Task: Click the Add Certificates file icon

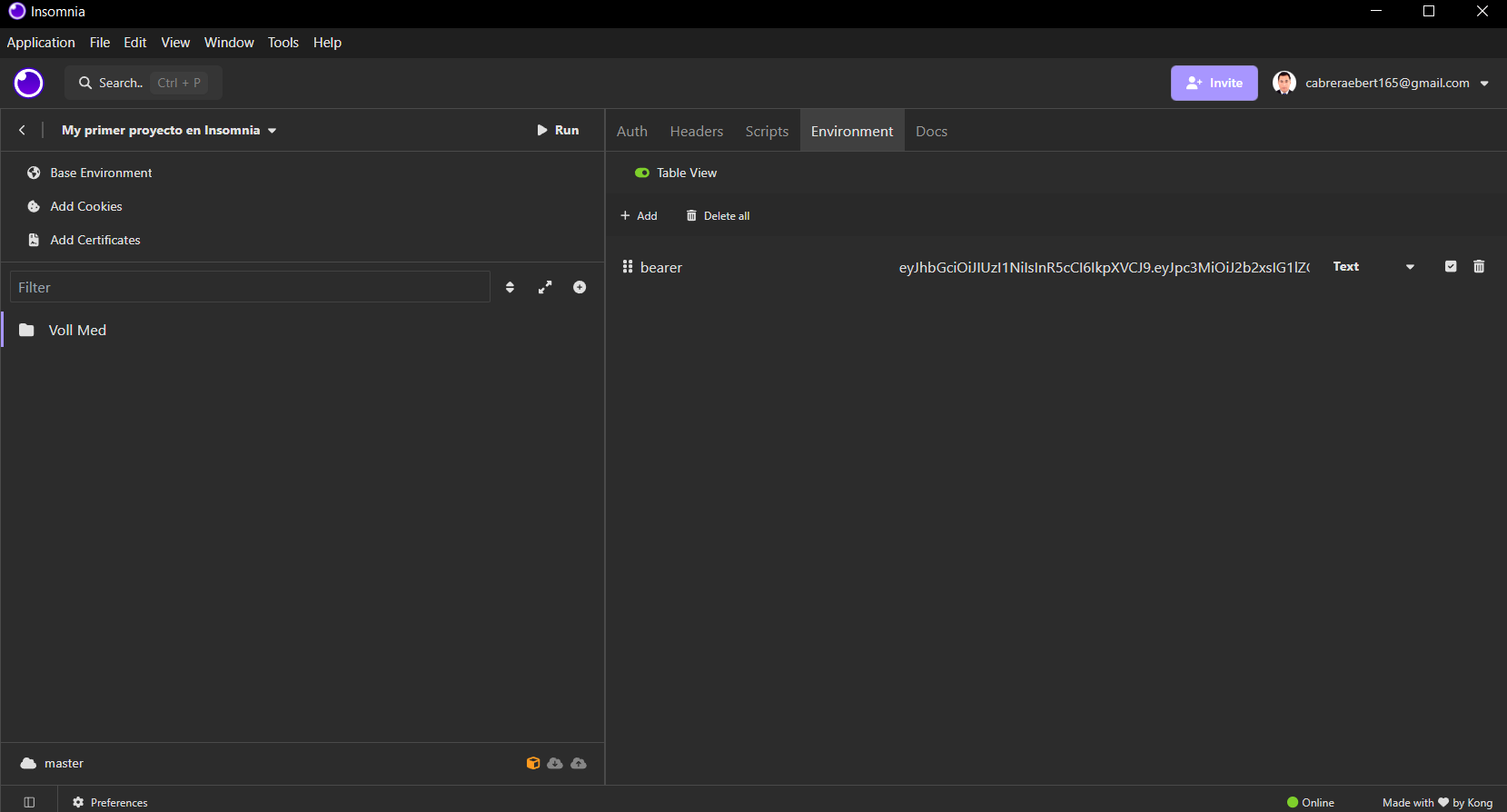Action: [34, 240]
